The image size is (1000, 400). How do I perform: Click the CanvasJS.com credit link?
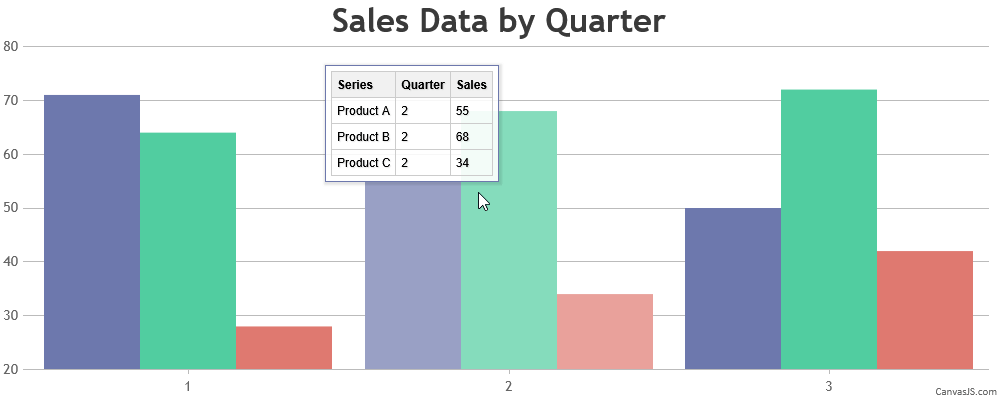coord(966,391)
